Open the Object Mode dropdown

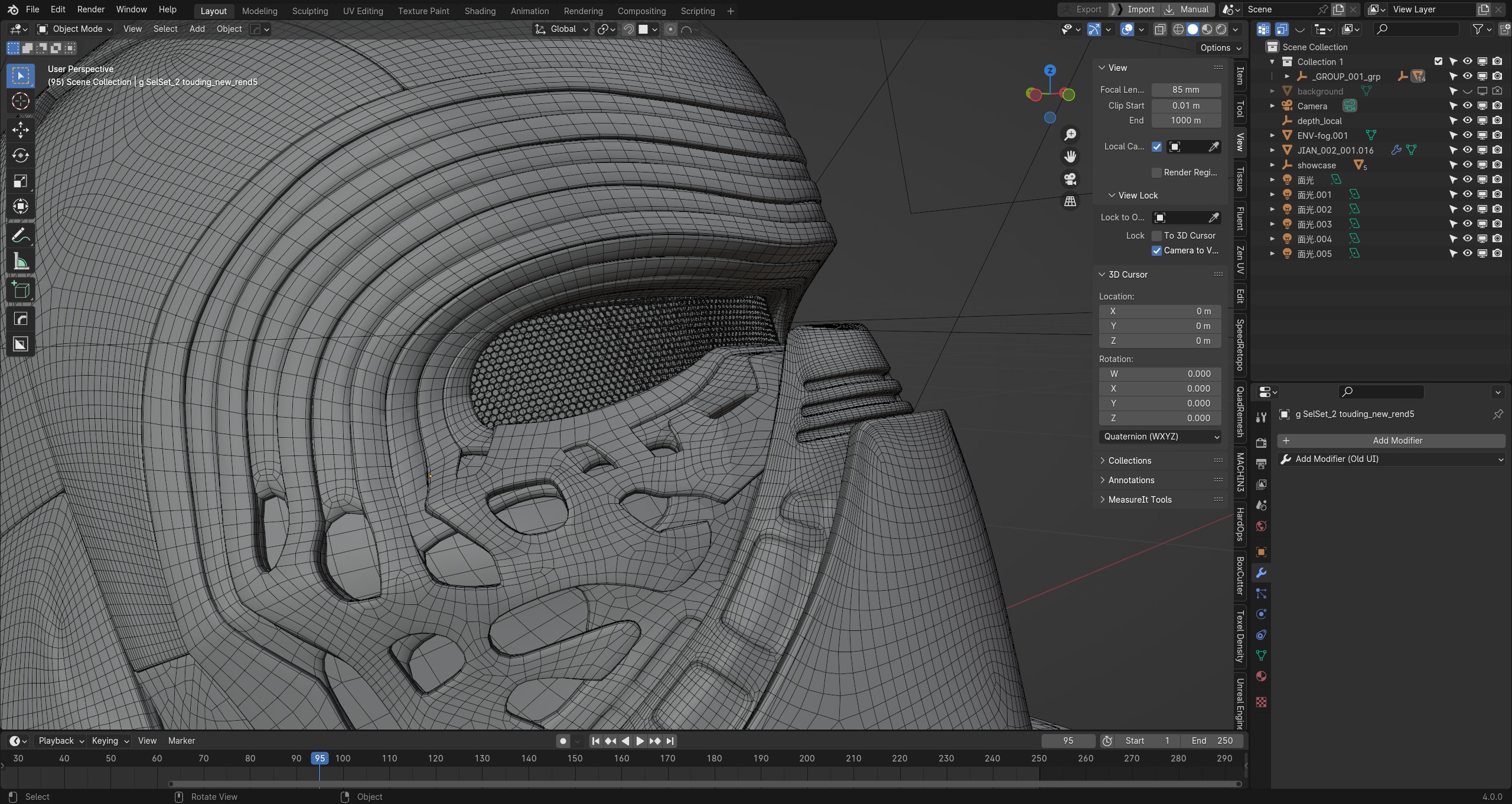(x=74, y=29)
